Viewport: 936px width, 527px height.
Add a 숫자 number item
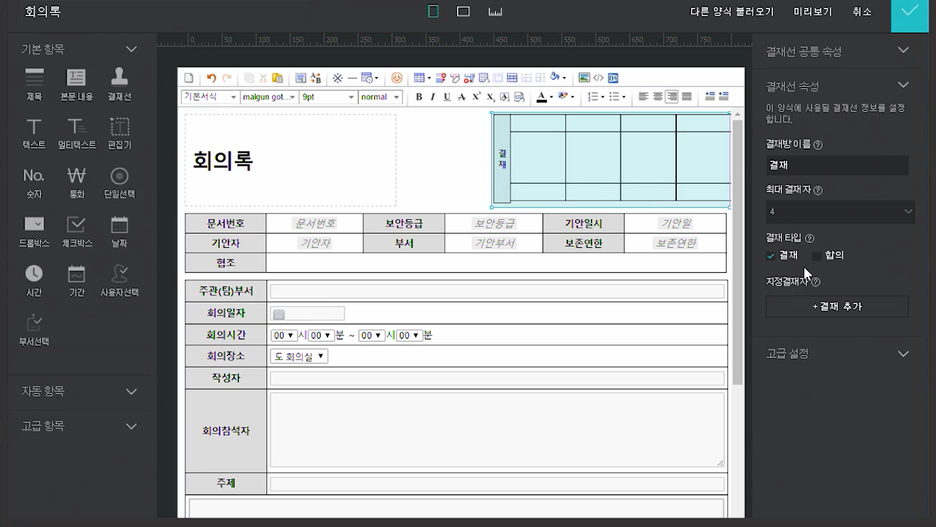pos(34,183)
